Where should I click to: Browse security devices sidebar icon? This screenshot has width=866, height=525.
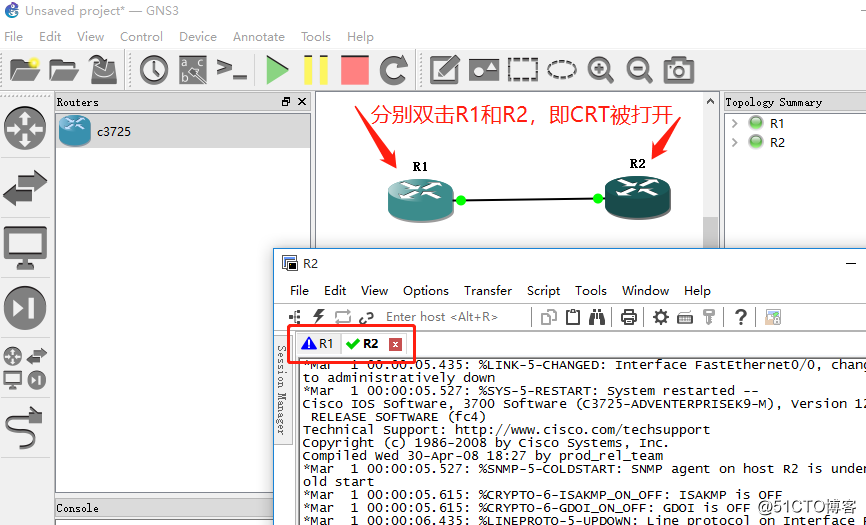(25, 308)
